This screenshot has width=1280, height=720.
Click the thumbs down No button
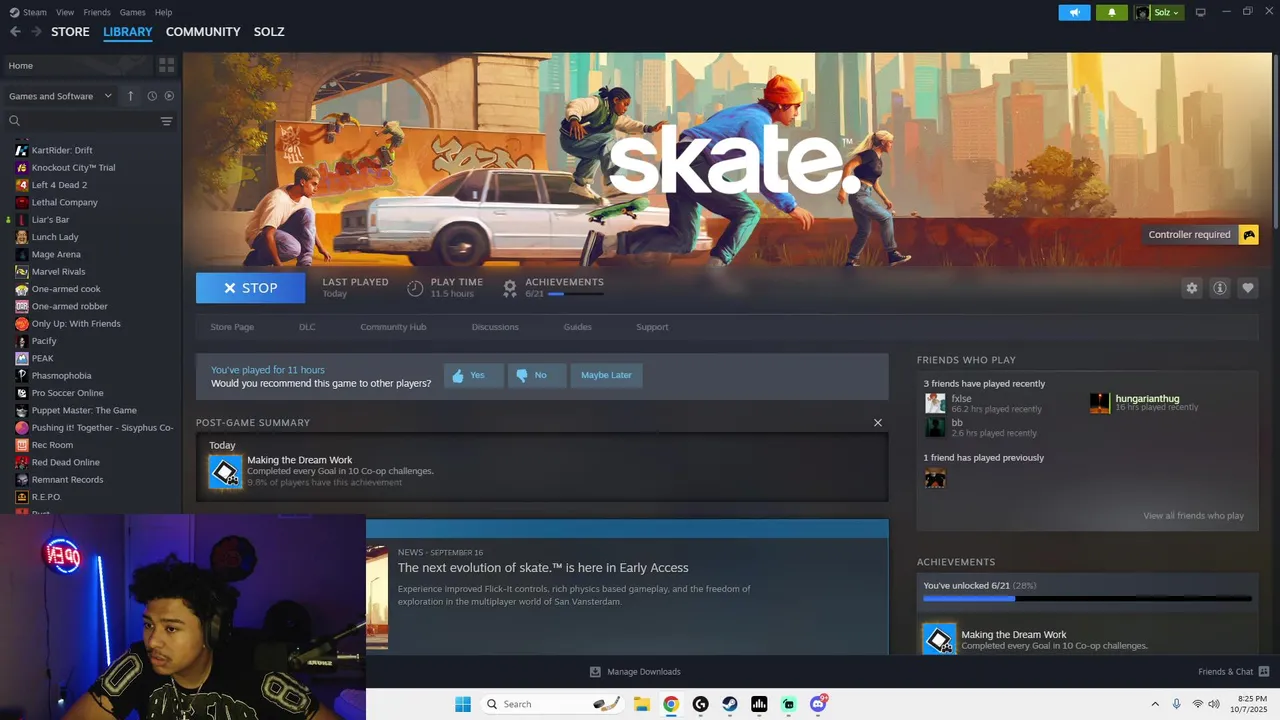pyautogui.click(x=536, y=375)
